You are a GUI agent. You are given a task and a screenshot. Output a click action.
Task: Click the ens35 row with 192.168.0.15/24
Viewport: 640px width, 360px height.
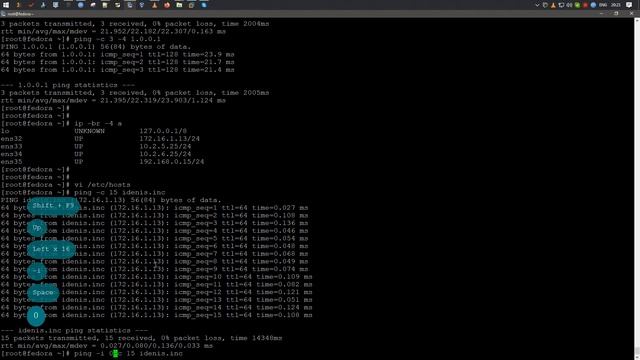(x=102, y=162)
